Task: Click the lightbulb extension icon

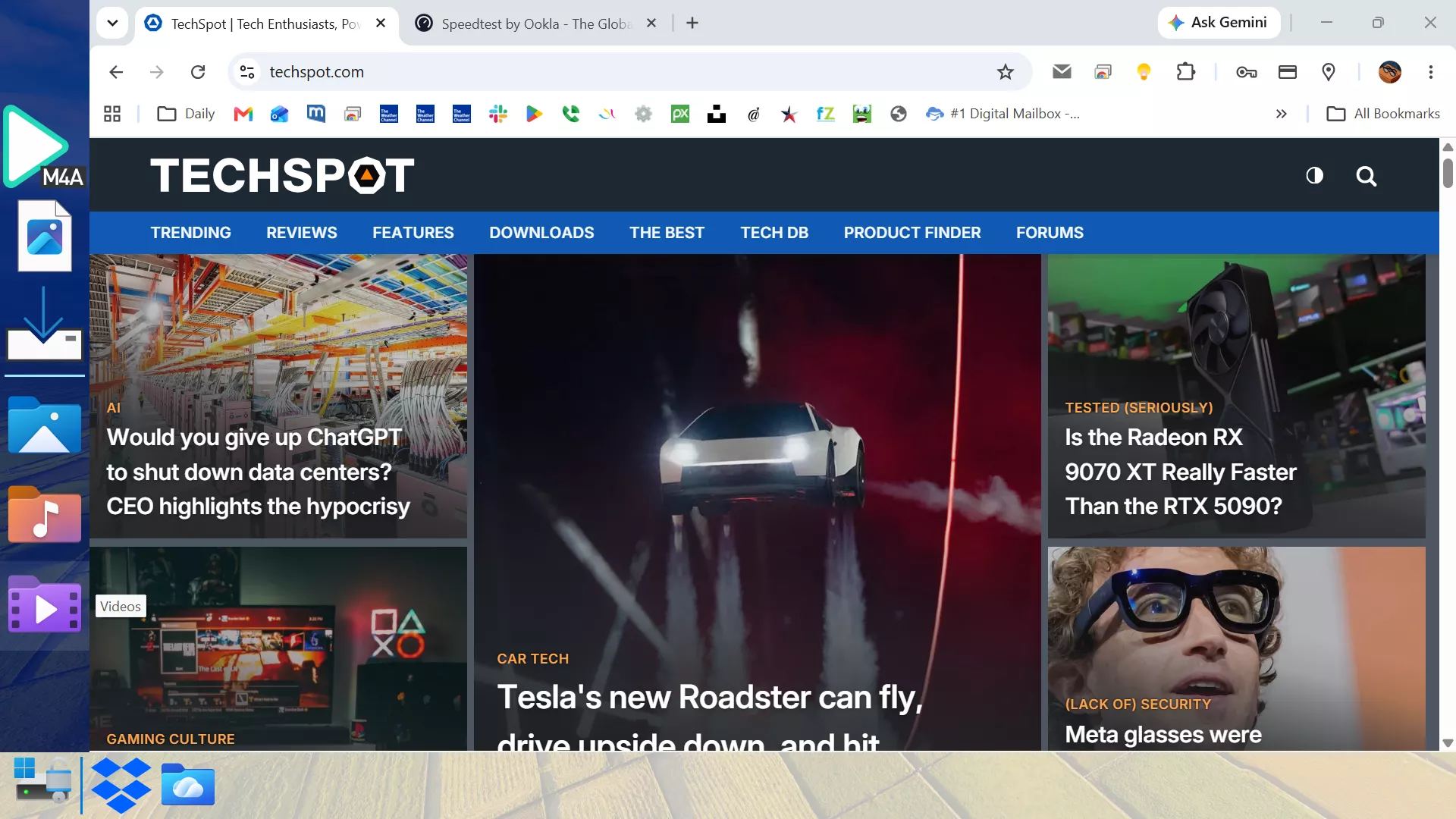Action: coord(1144,72)
